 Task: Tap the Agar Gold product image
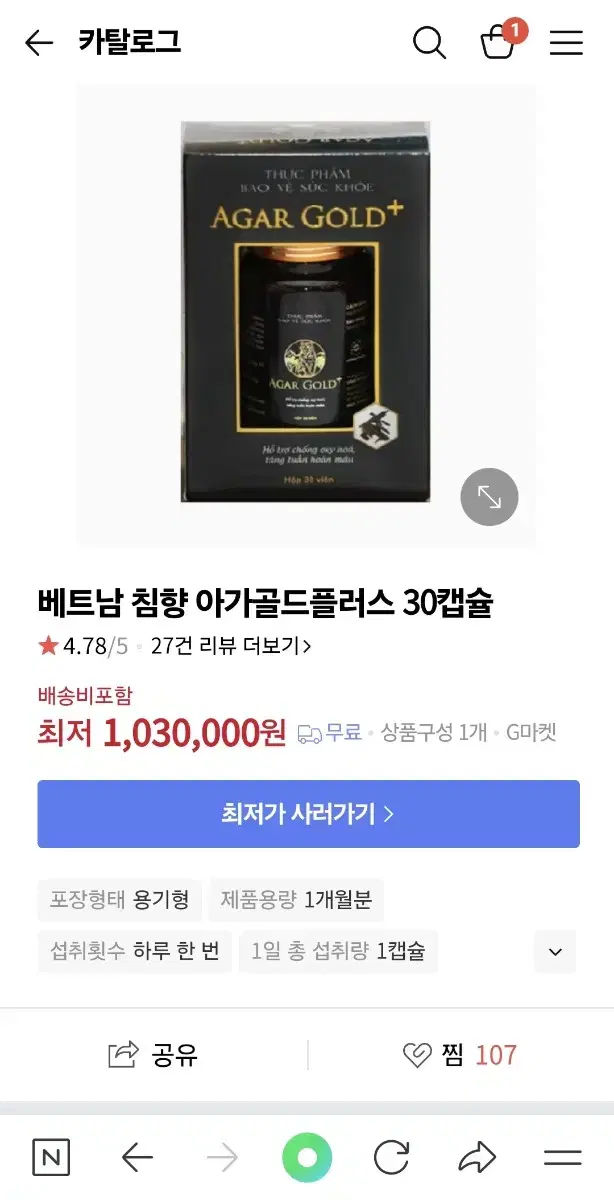click(306, 312)
